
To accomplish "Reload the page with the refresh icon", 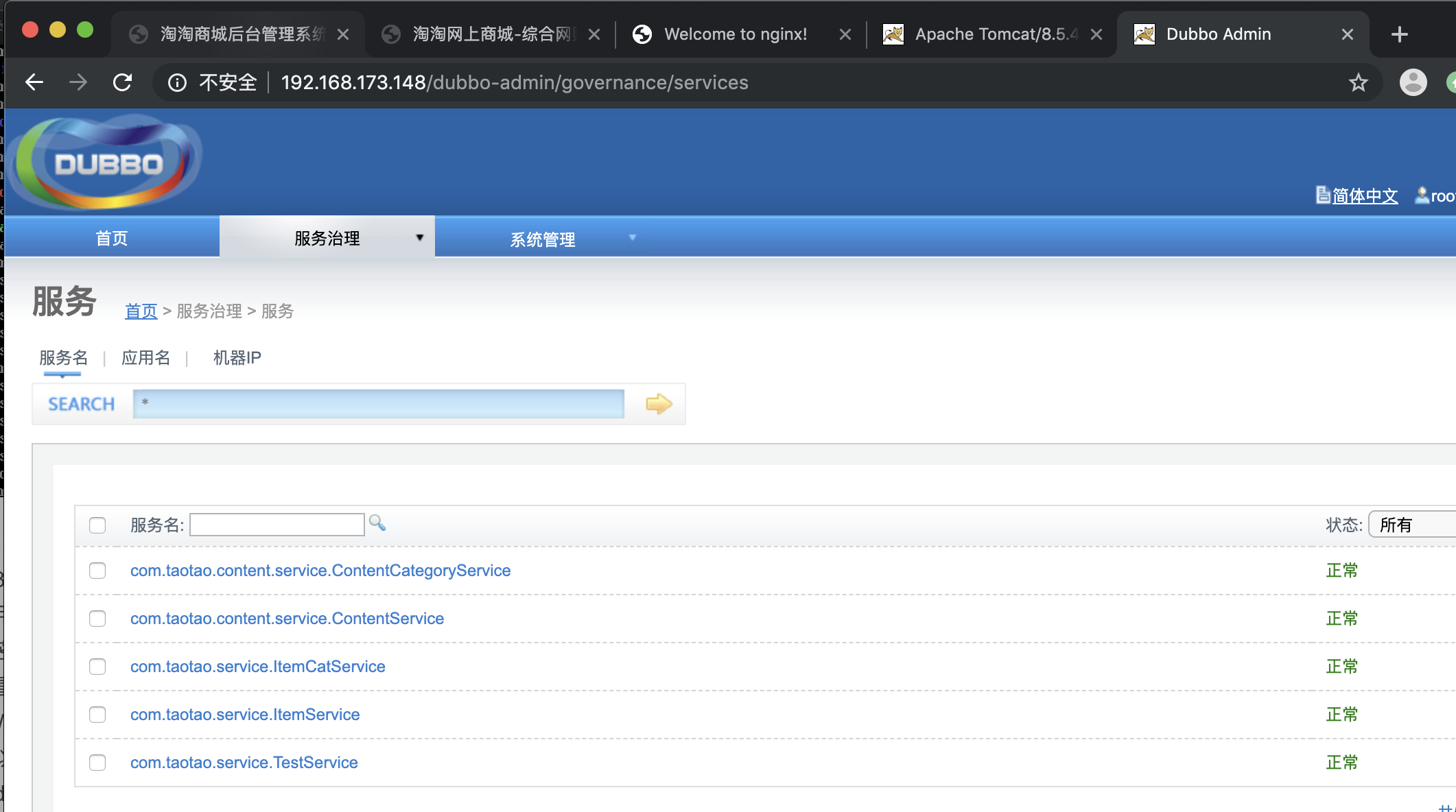I will [x=123, y=83].
